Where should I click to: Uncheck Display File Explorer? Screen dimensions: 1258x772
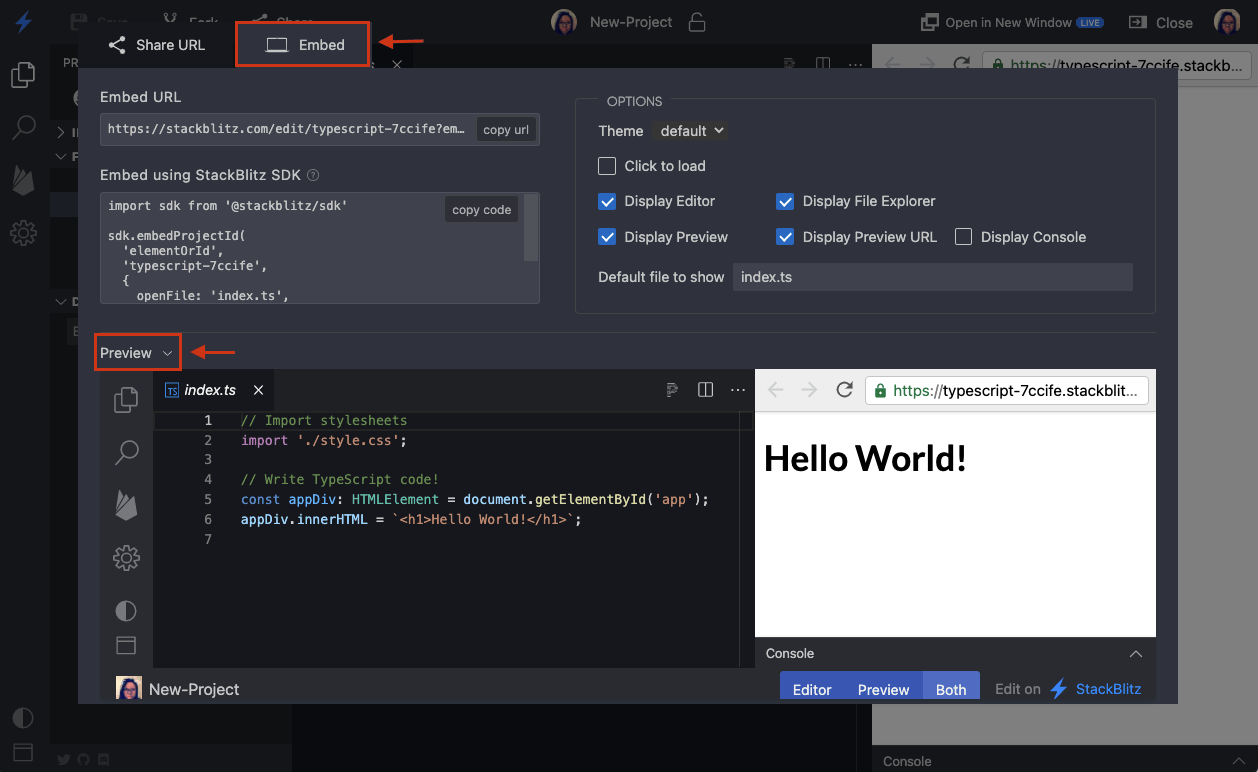(785, 201)
